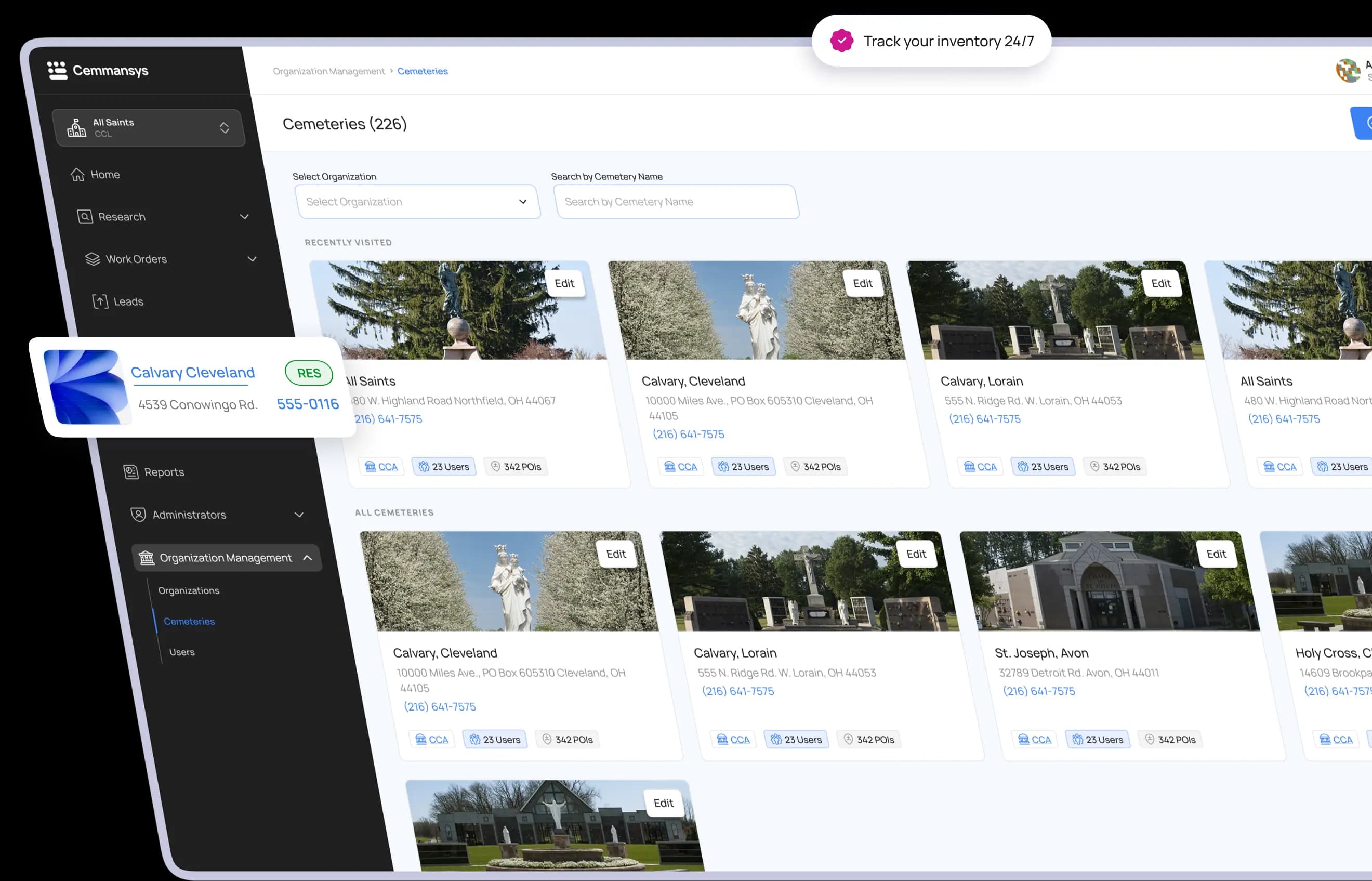Image resolution: width=1372 pixels, height=881 pixels.
Task: Click the Administrators shield icon
Action: point(138,514)
